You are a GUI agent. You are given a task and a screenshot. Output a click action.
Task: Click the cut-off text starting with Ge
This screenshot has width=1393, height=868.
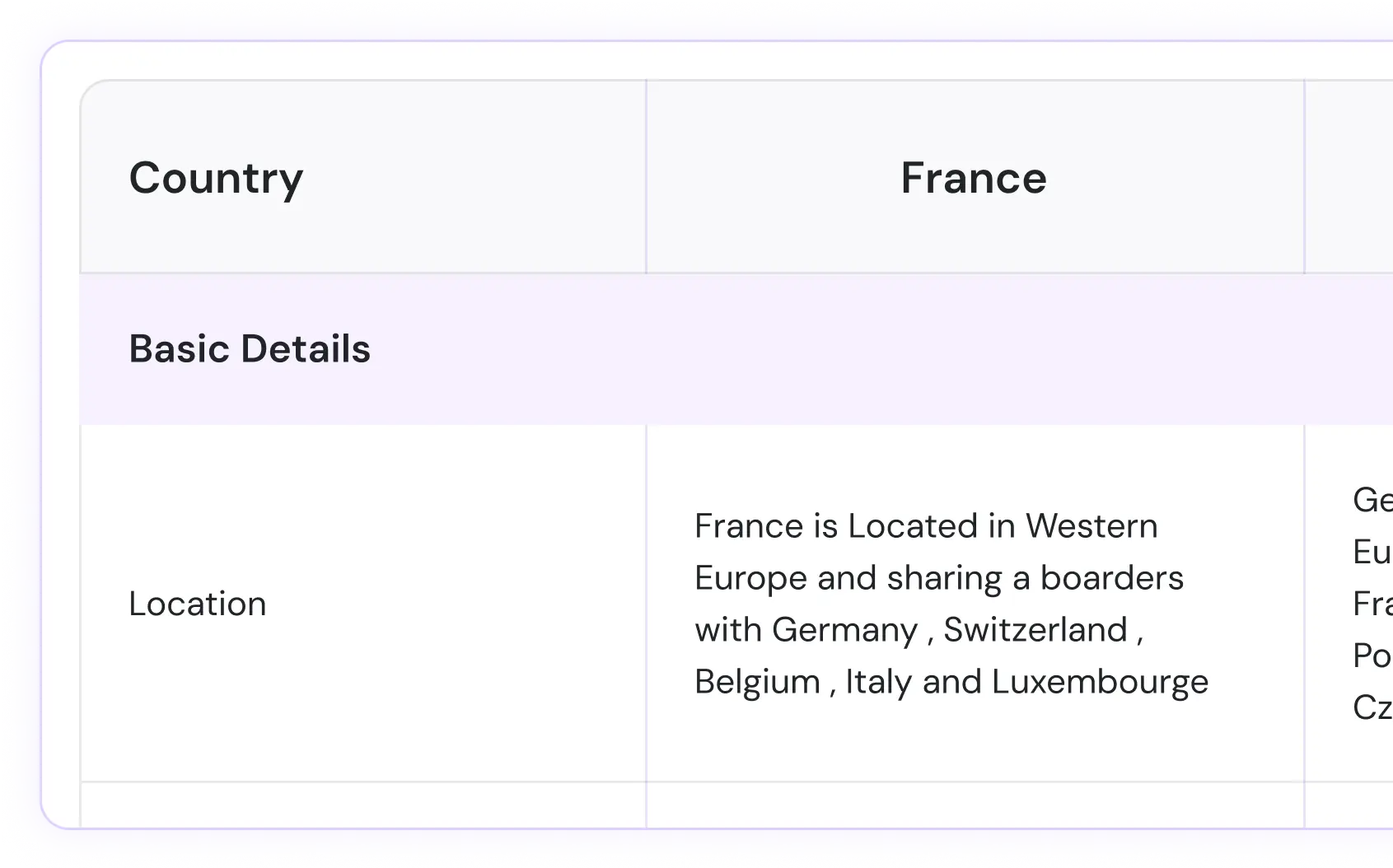[x=1372, y=500]
